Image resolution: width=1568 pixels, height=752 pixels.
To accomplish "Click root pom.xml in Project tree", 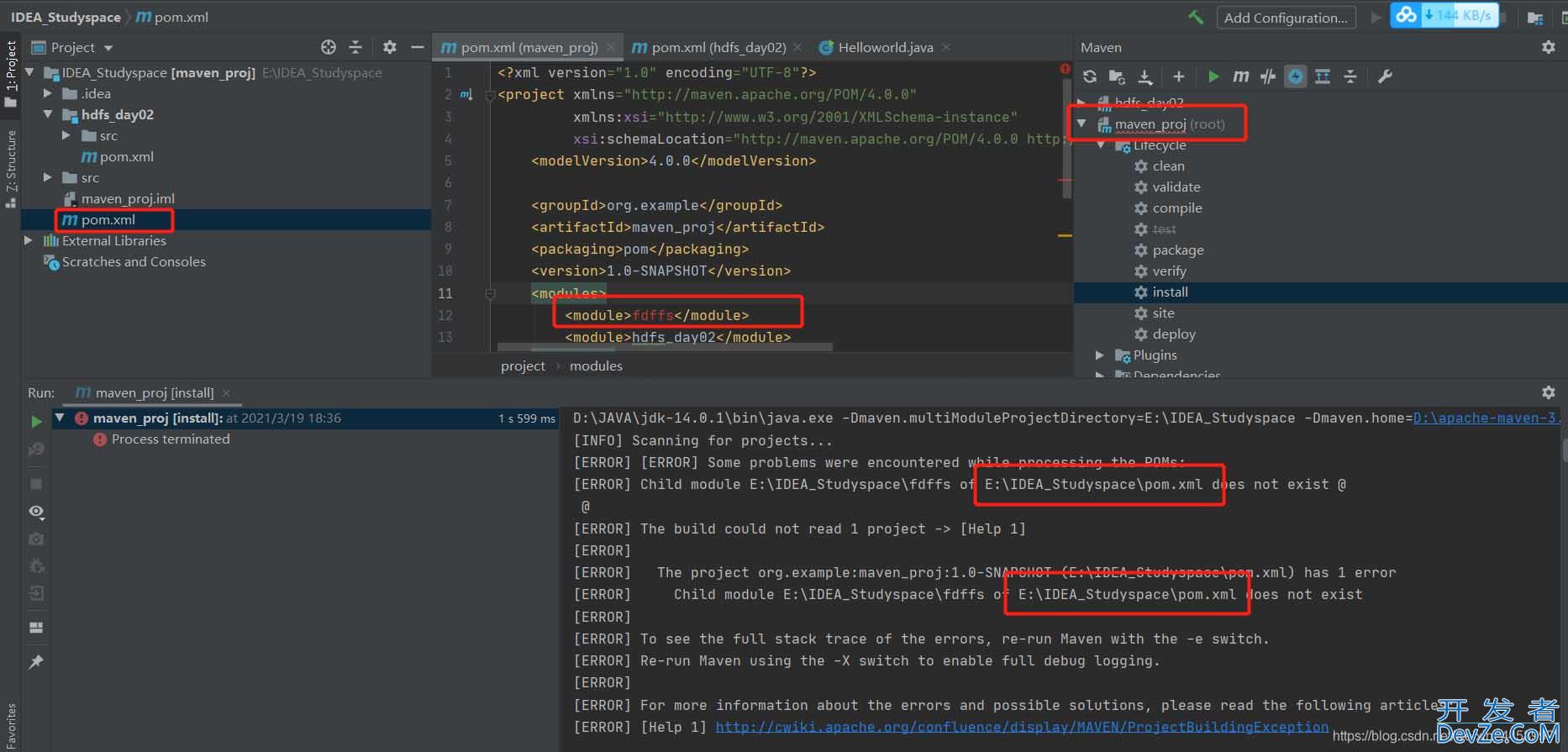I will [108, 219].
